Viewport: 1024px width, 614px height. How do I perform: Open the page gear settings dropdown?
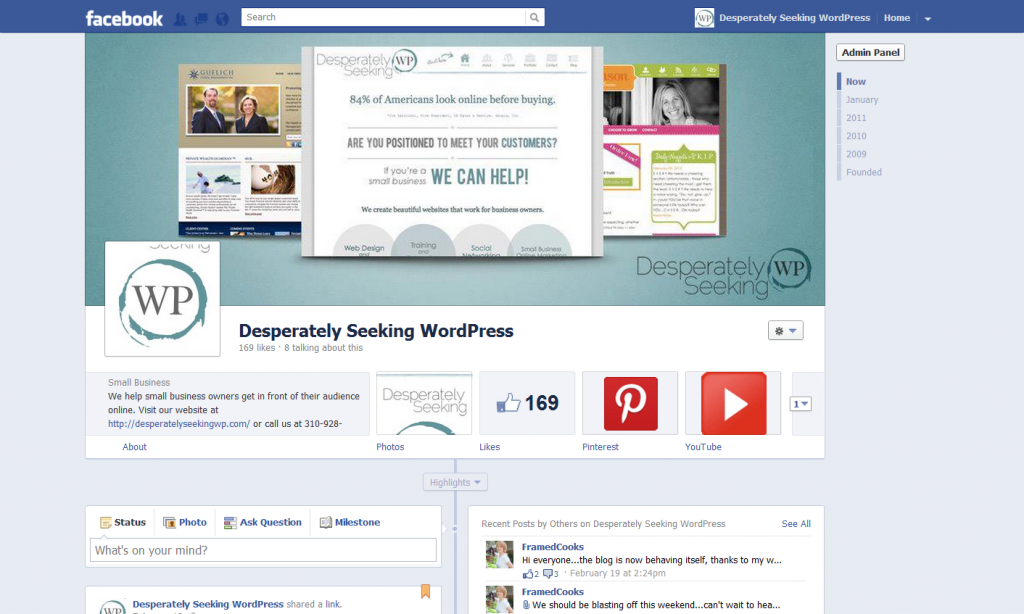[x=786, y=331]
